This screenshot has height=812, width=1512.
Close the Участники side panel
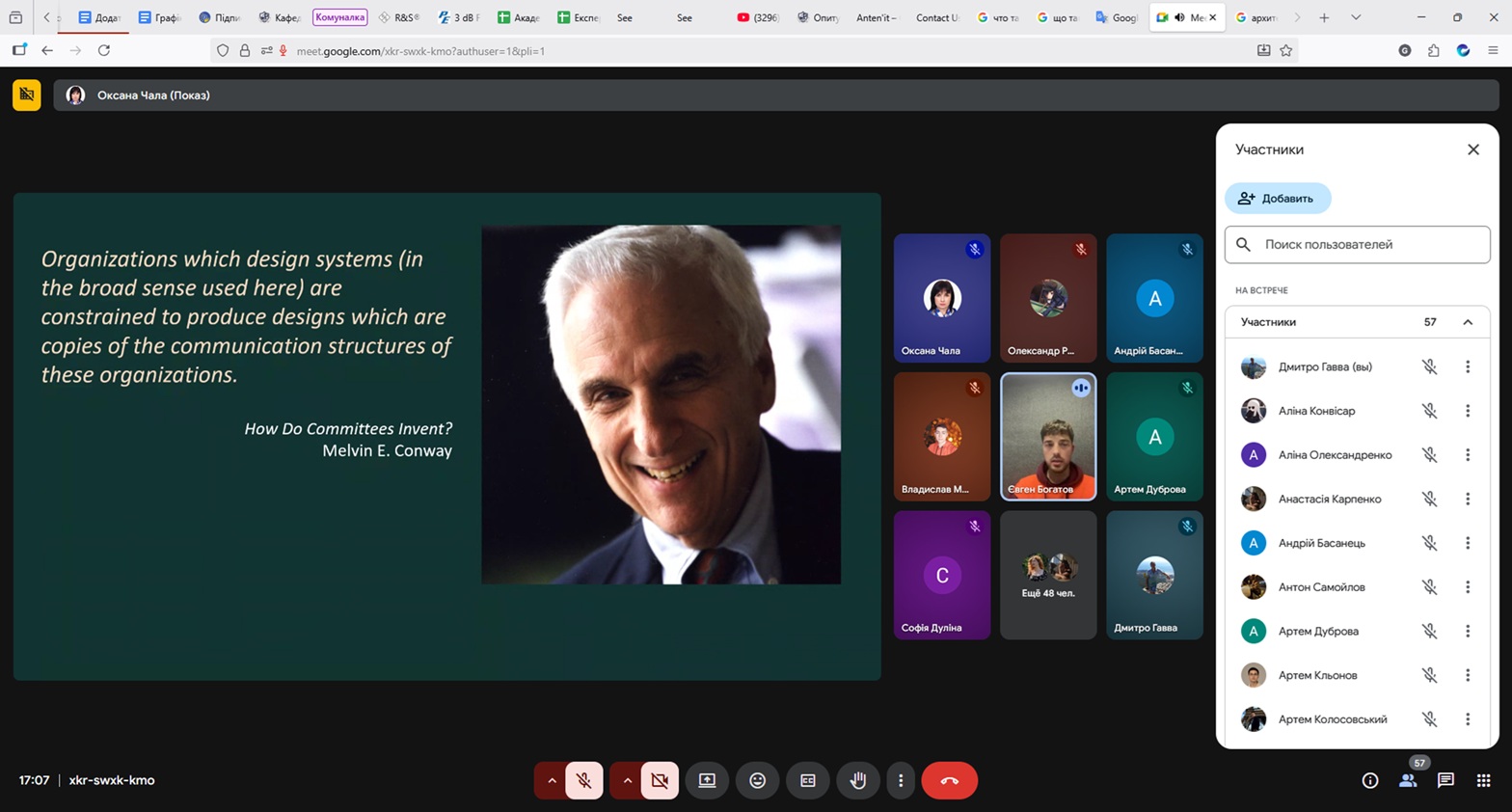(1472, 149)
